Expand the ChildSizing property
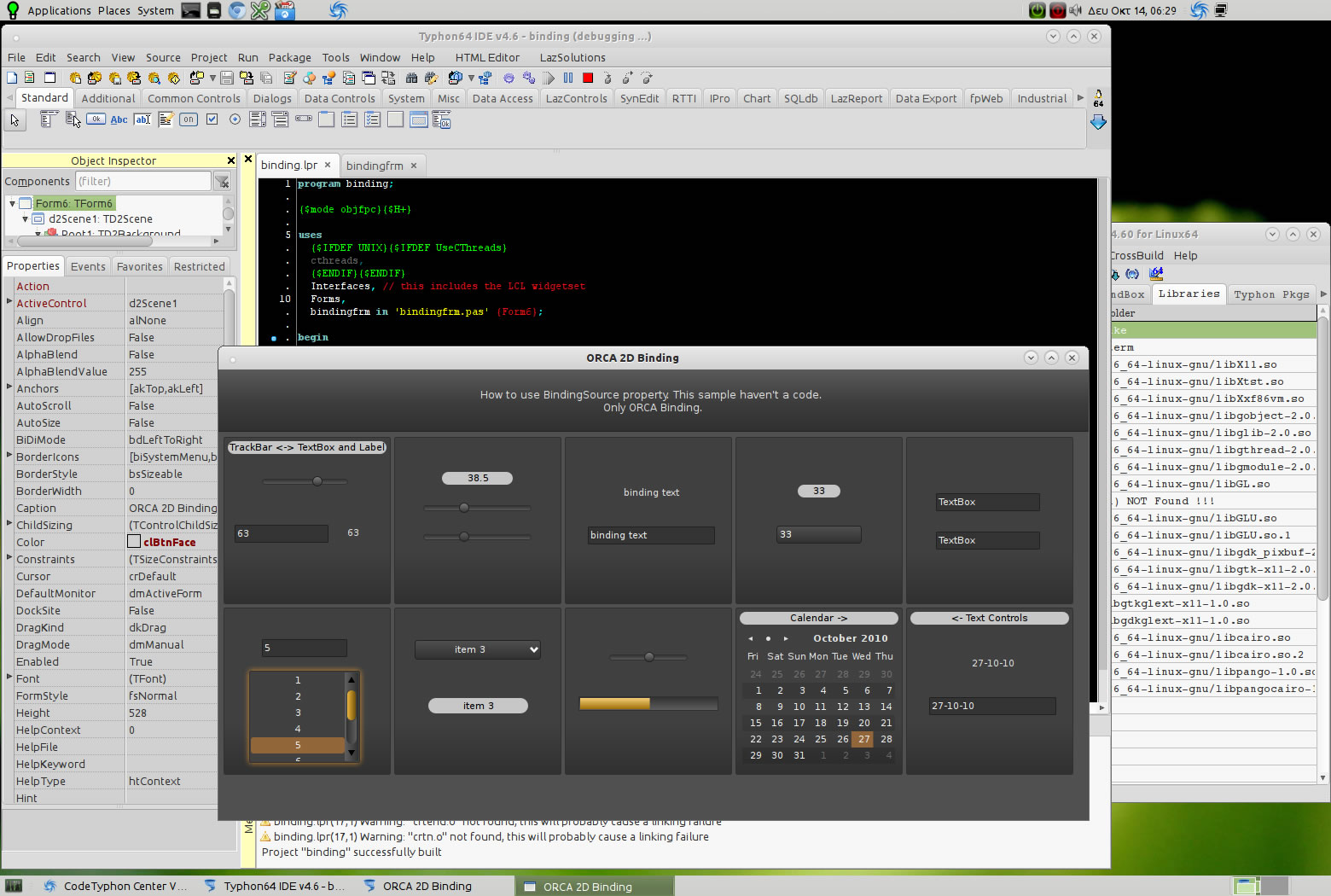The height and width of the screenshot is (896, 1331). point(9,523)
